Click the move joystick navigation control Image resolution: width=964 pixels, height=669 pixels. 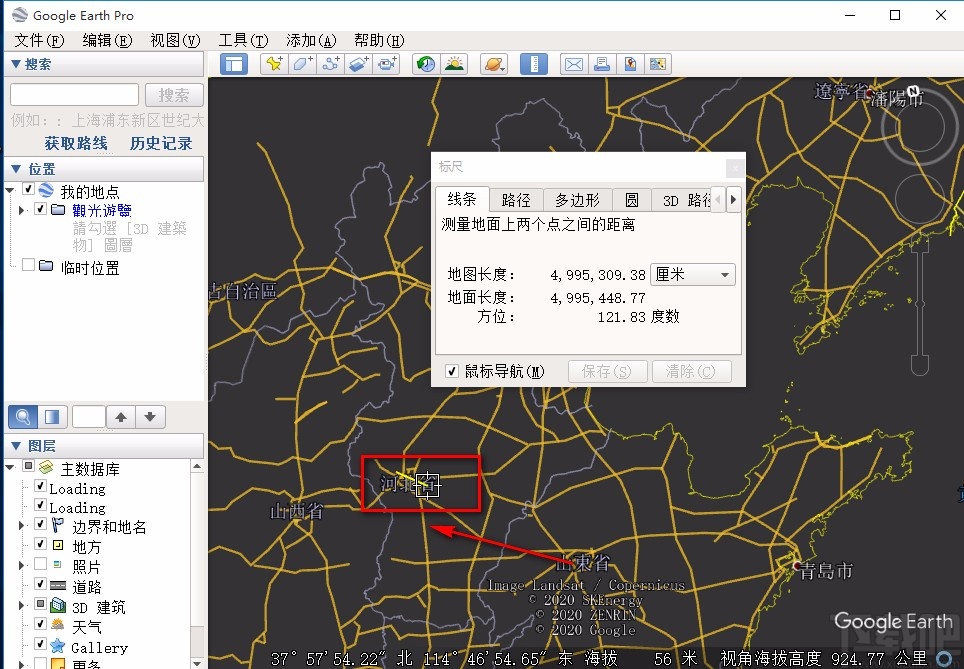pyautogui.click(x=919, y=198)
